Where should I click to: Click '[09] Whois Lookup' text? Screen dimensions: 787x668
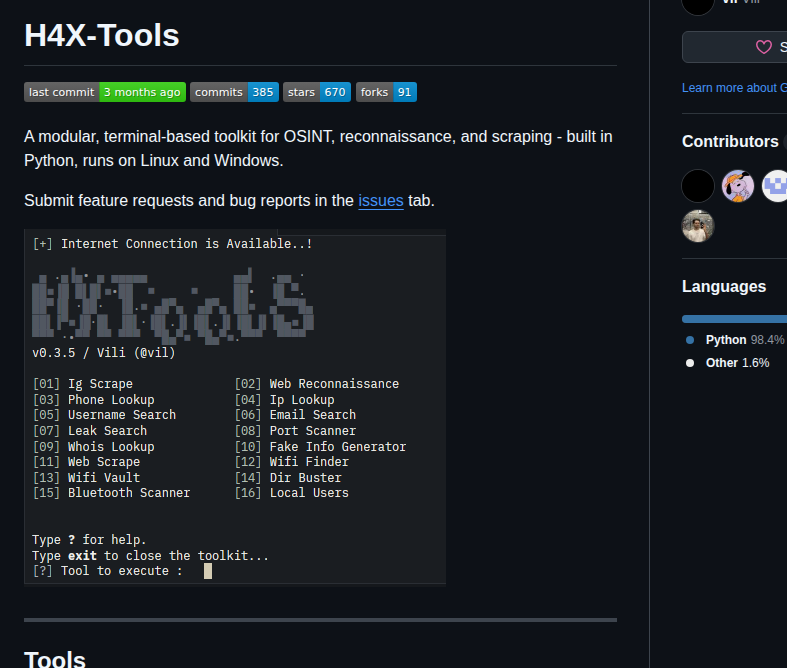(93, 447)
